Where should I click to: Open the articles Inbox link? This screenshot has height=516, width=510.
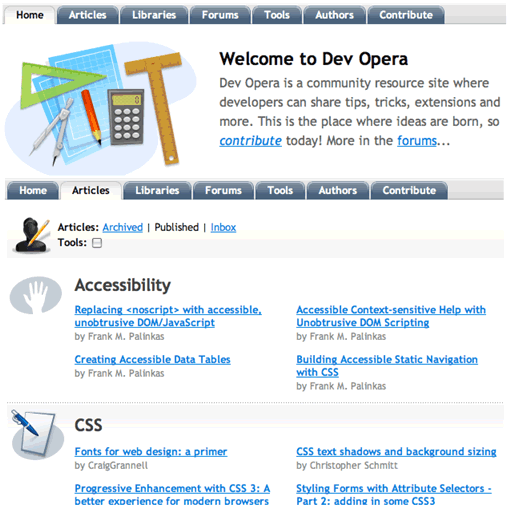pyautogui.click(x=223, y=227)
